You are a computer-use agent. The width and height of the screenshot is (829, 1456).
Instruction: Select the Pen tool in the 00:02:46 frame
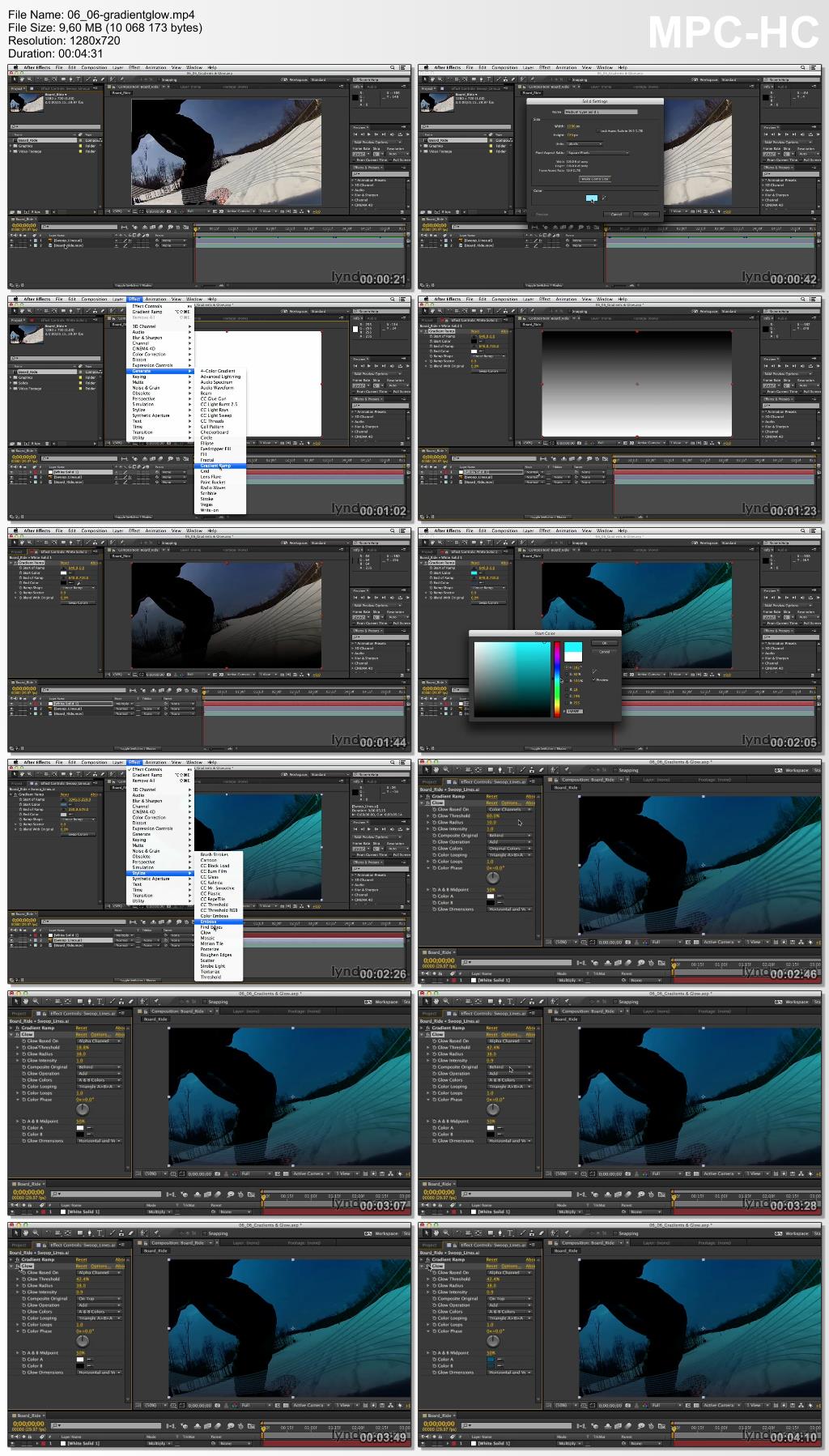500,770
